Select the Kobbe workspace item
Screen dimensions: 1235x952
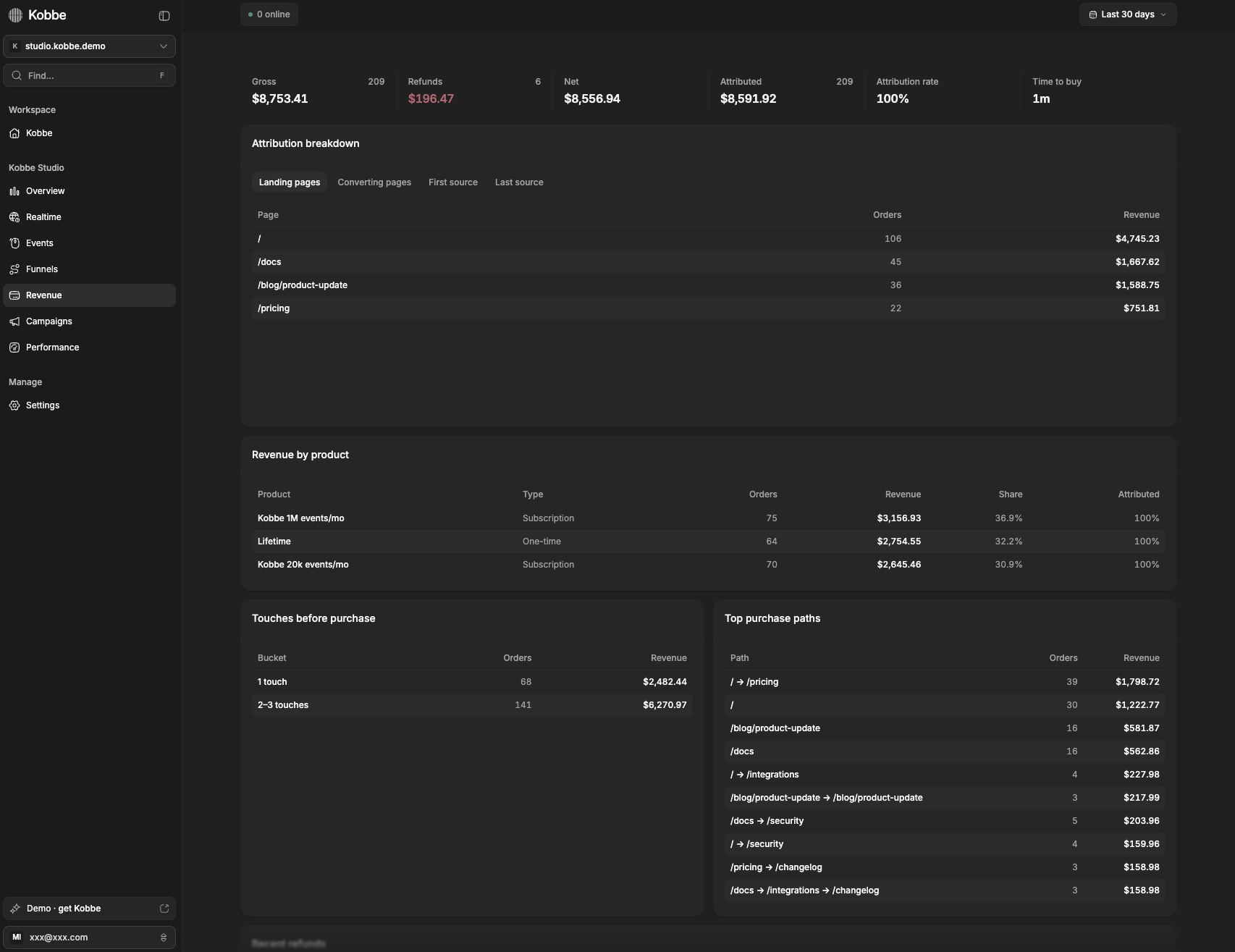(x=90, y=133)
